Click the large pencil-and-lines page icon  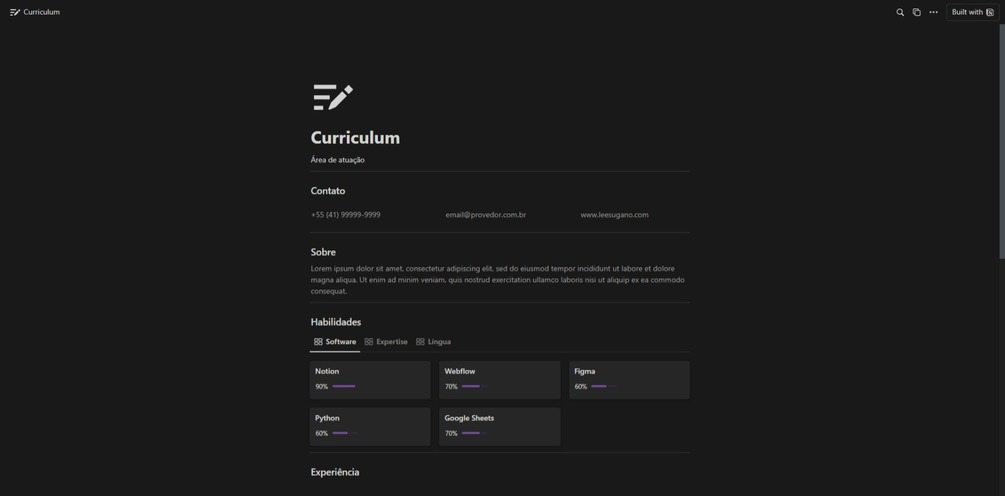coord(333,97)
